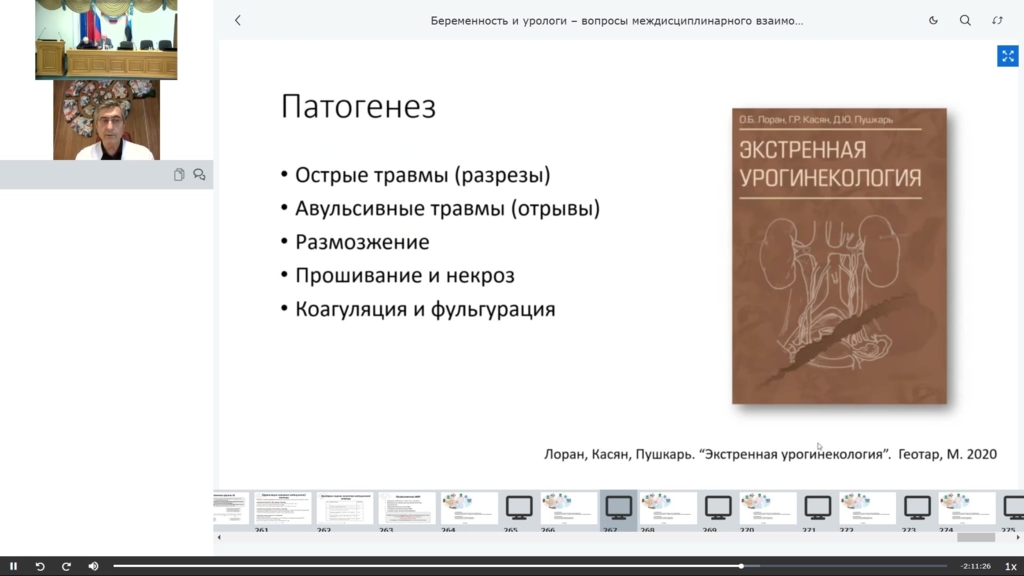Click the skip forward icon
This screenshot has width=1024, height=576.
(66, 566)
